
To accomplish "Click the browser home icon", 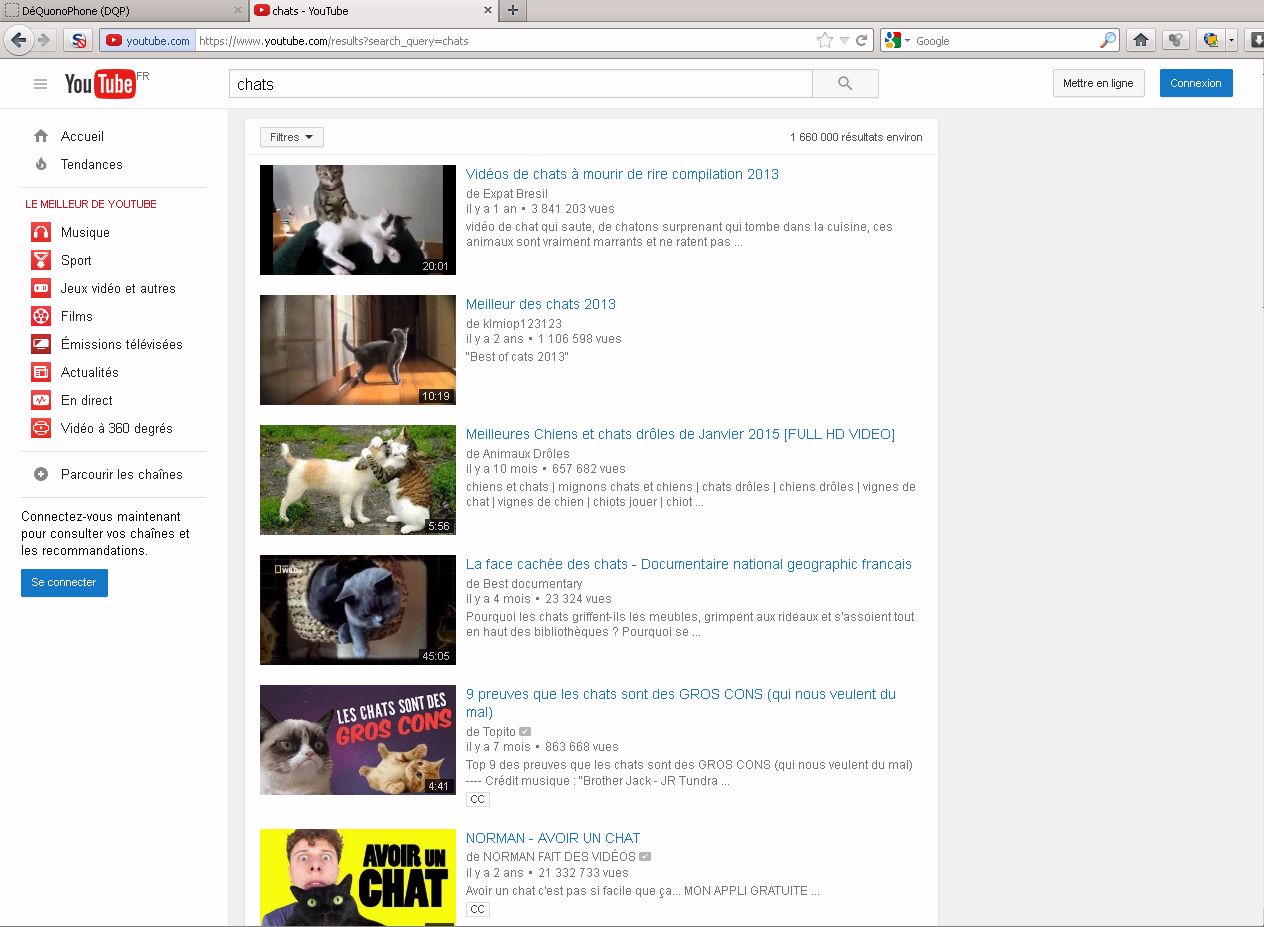I will point(1140,41).
